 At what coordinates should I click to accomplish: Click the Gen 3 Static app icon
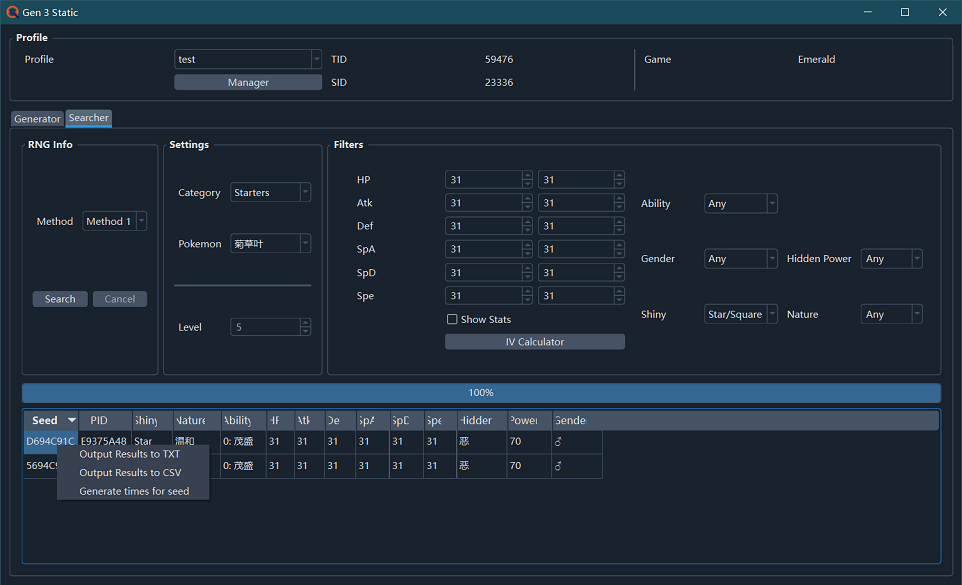pos(12,12)
